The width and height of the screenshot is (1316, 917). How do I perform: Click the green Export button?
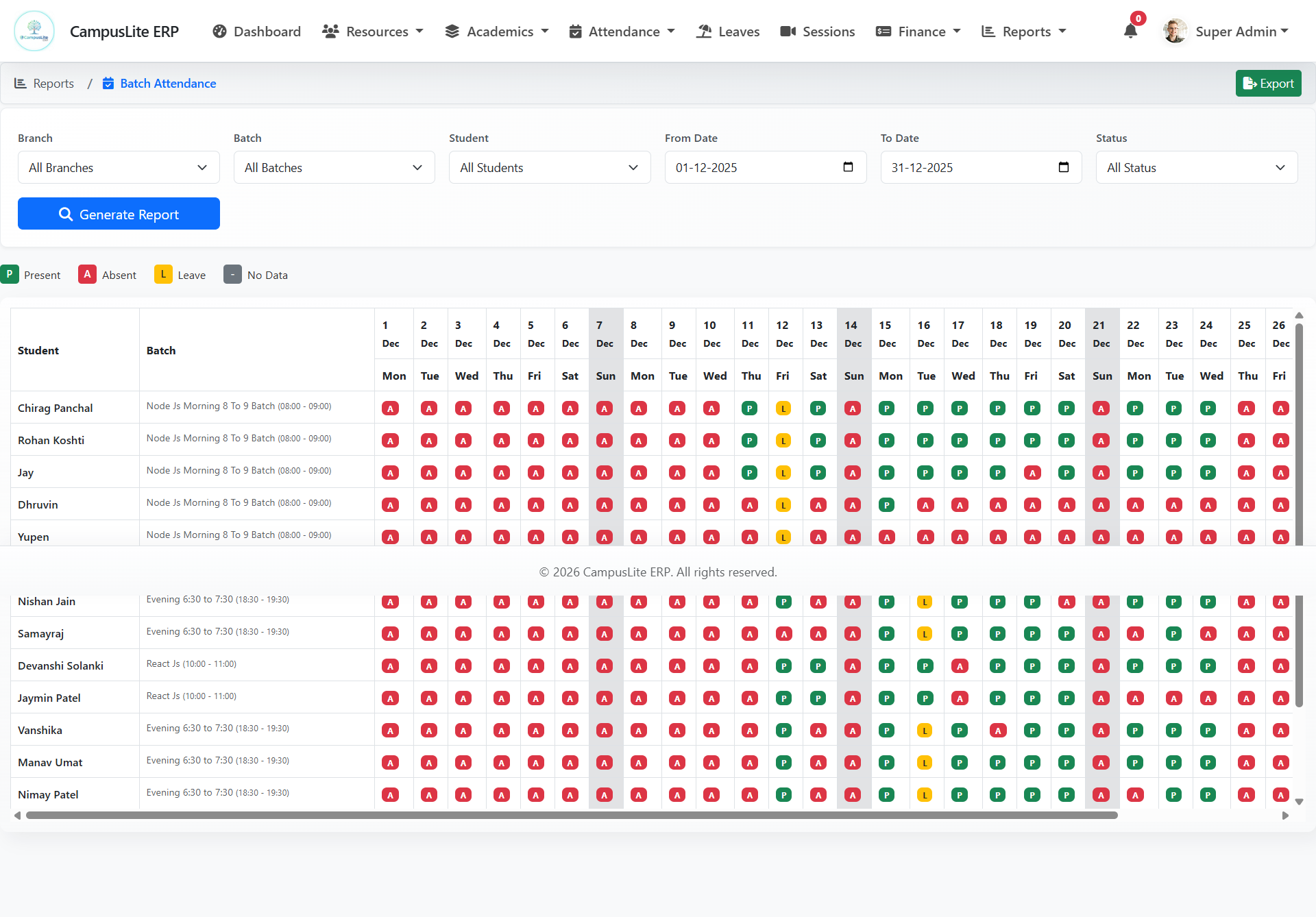tap(1268, 84)
